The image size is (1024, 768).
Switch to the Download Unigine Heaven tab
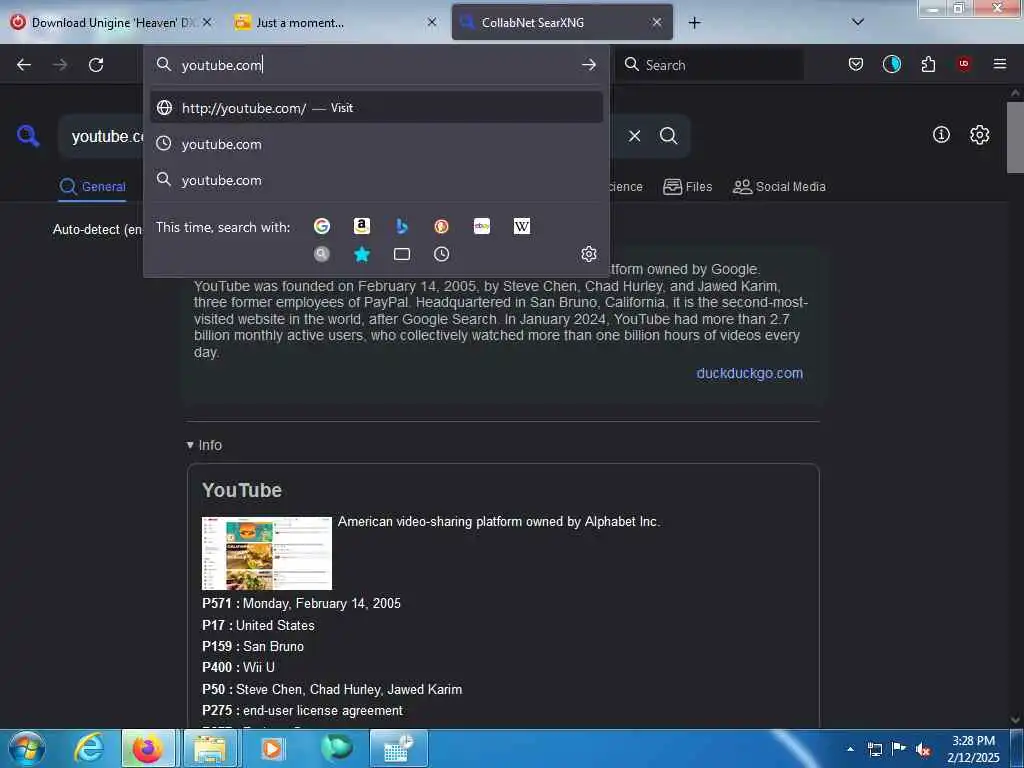112,22
